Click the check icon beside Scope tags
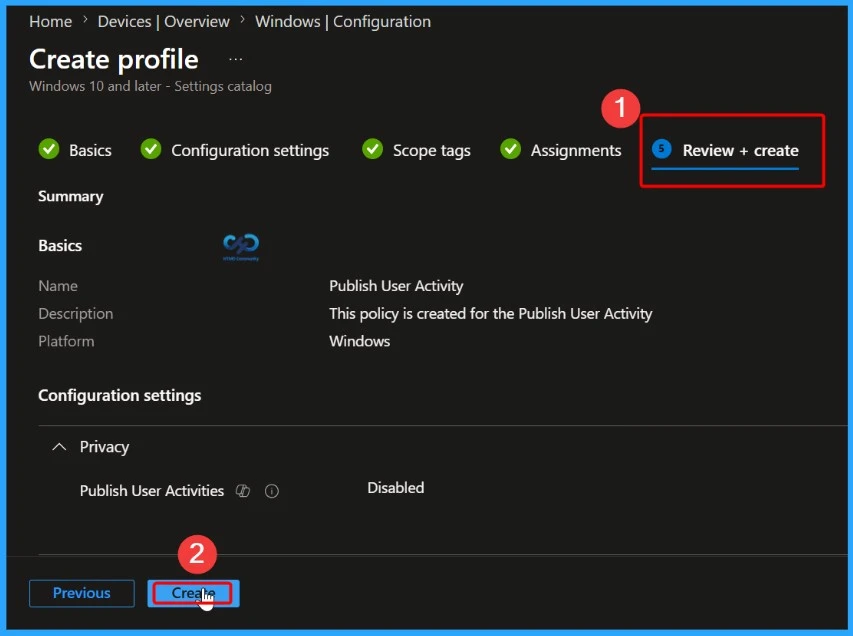This screenshot has width=853, height=636. [x=373, y=149]
